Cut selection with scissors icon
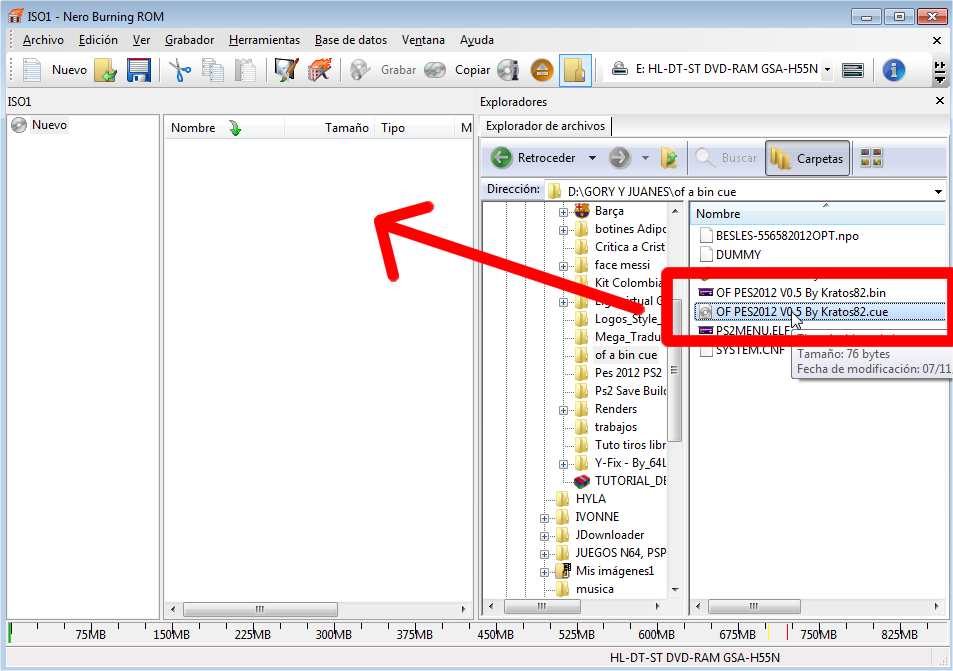 [179, 70]
